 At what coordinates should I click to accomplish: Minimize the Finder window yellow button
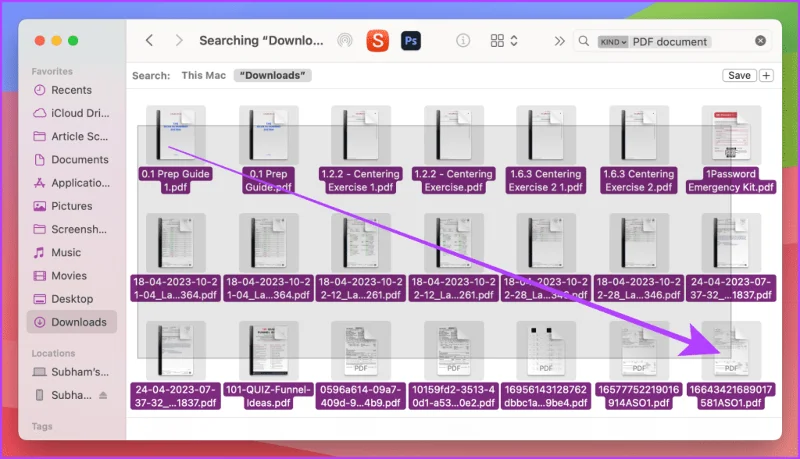click(x=57, y=41)
